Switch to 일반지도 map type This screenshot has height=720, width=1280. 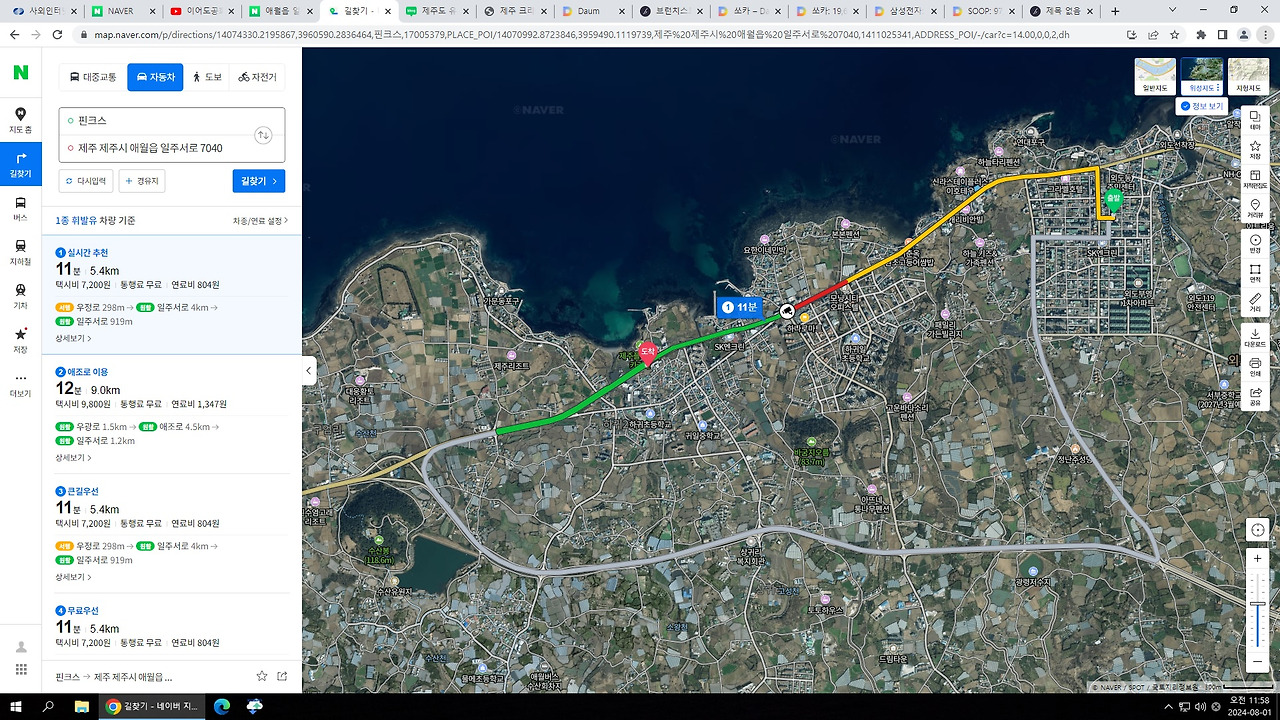(x=1154, y=76)
